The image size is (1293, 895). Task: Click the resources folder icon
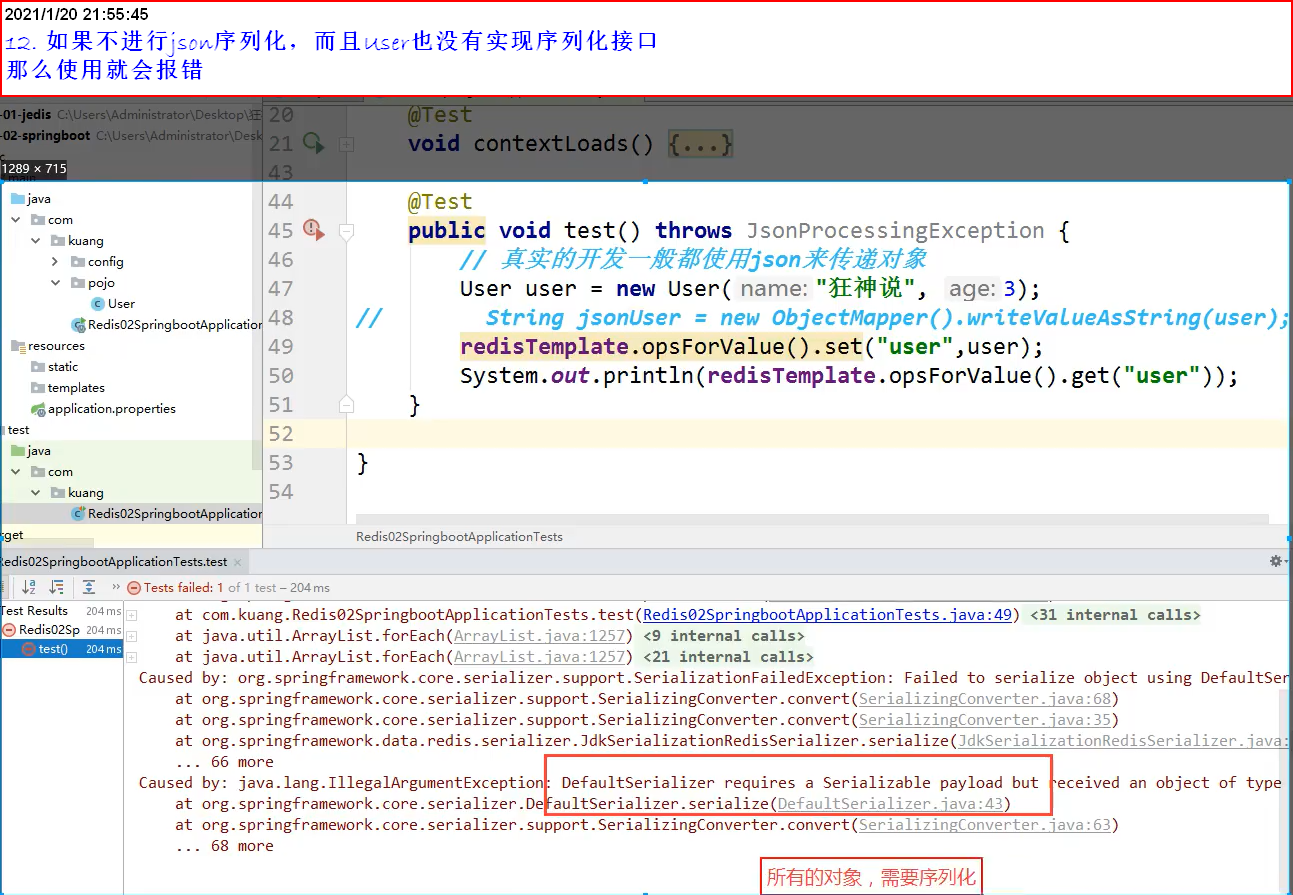click(18, 346)
